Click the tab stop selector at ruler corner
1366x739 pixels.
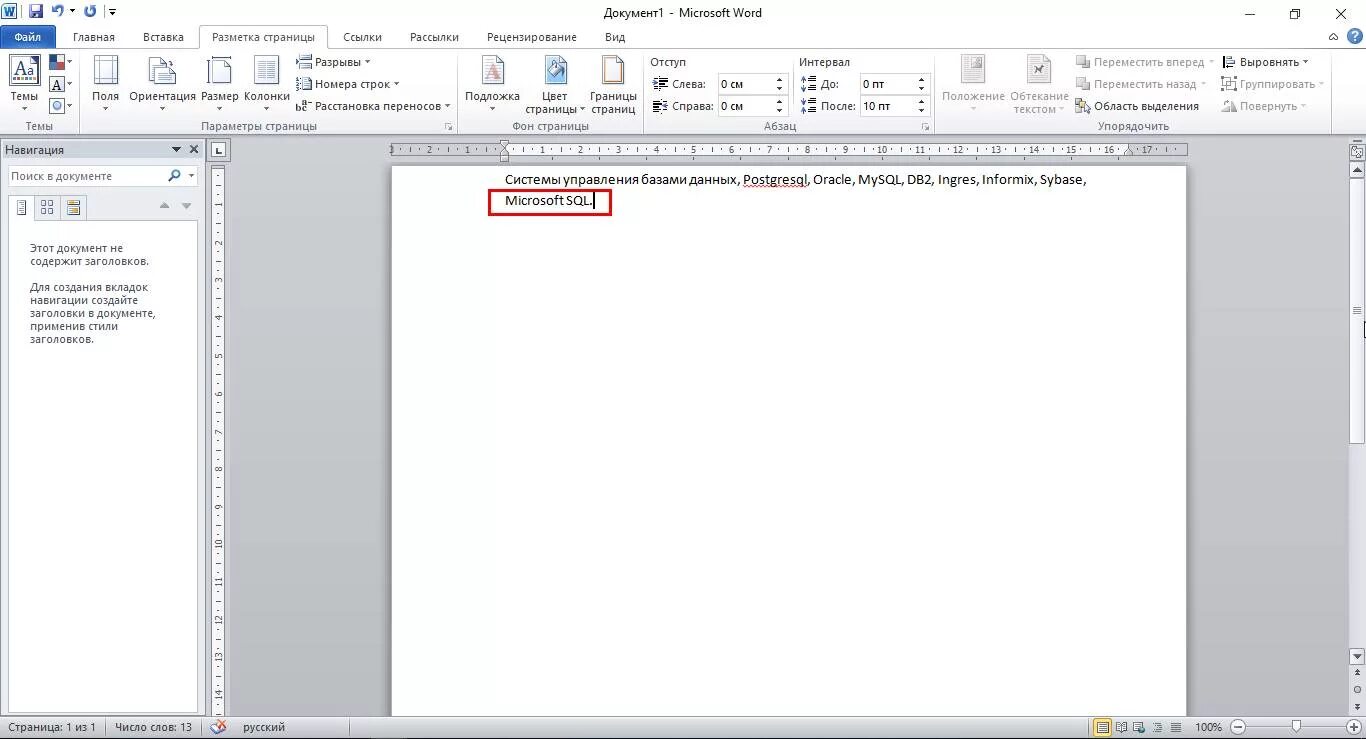point(220,150)
